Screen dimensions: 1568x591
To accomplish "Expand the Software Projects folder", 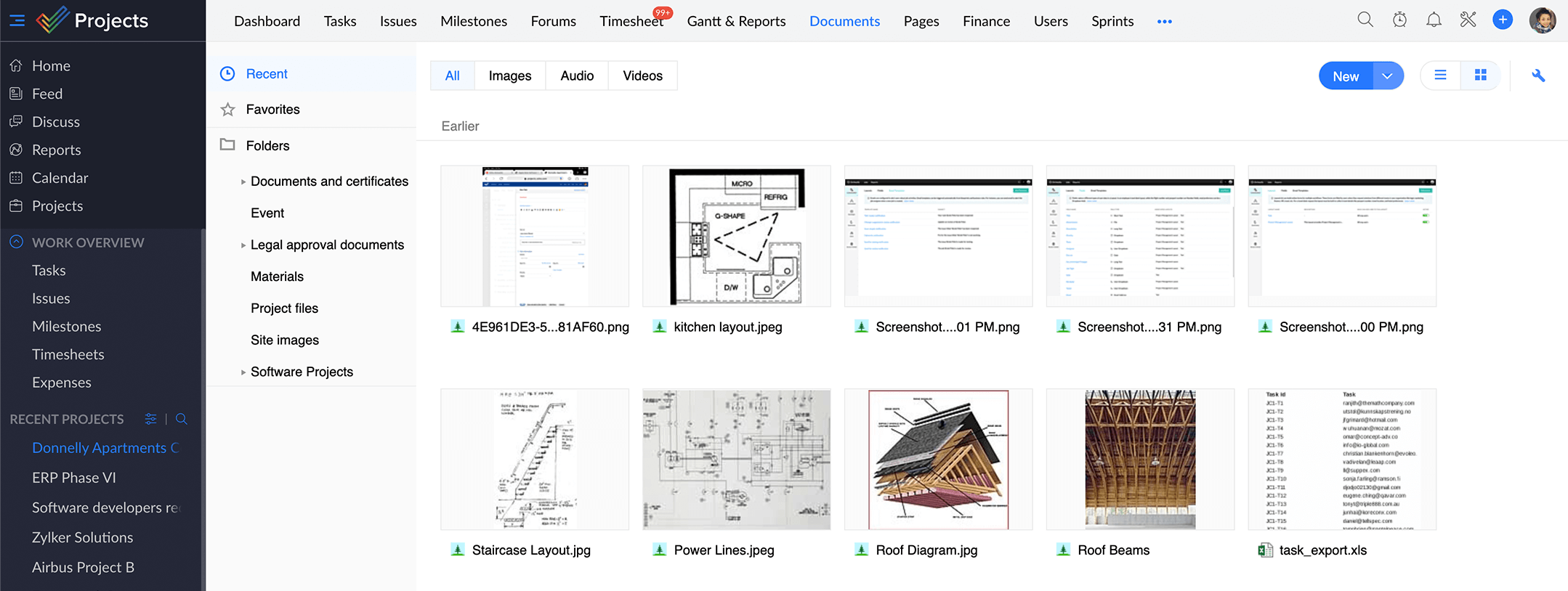I will [x=243, y=372].
